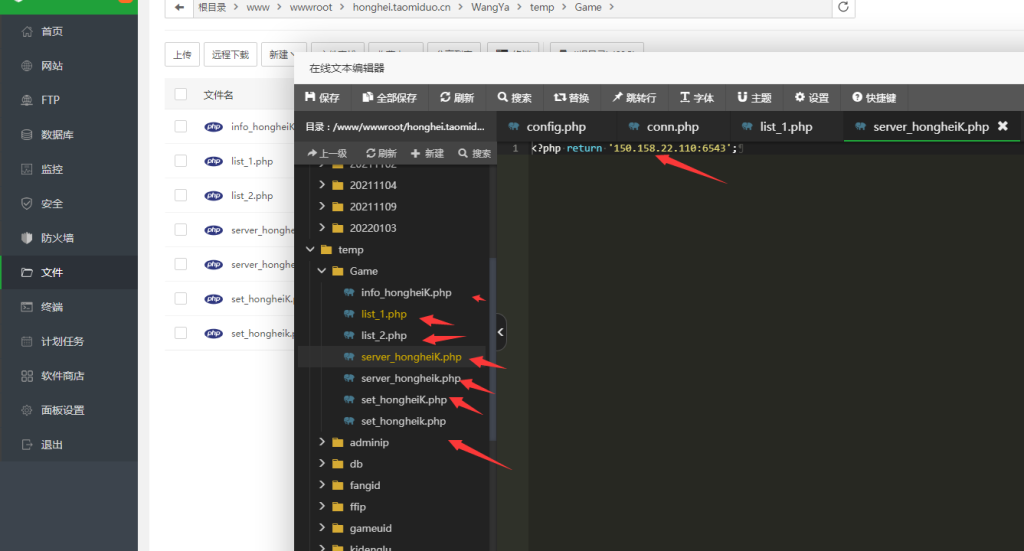Open info_hongheiK.php in the file tree
This screenshot has width=1024, height=551.
(405, 293)
